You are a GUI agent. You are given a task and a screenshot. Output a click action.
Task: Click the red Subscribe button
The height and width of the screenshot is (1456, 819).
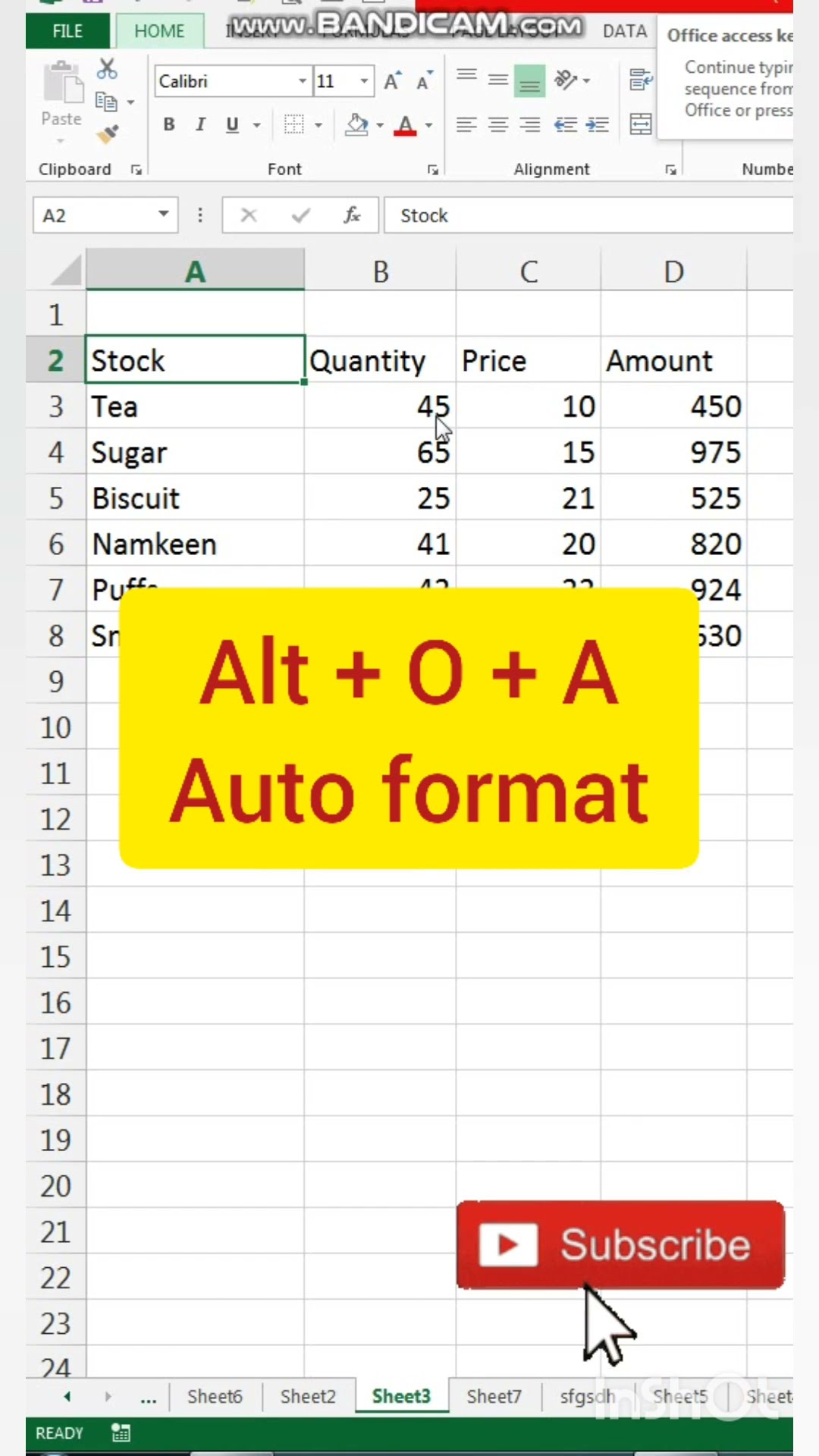click(x=620, y=1244)
